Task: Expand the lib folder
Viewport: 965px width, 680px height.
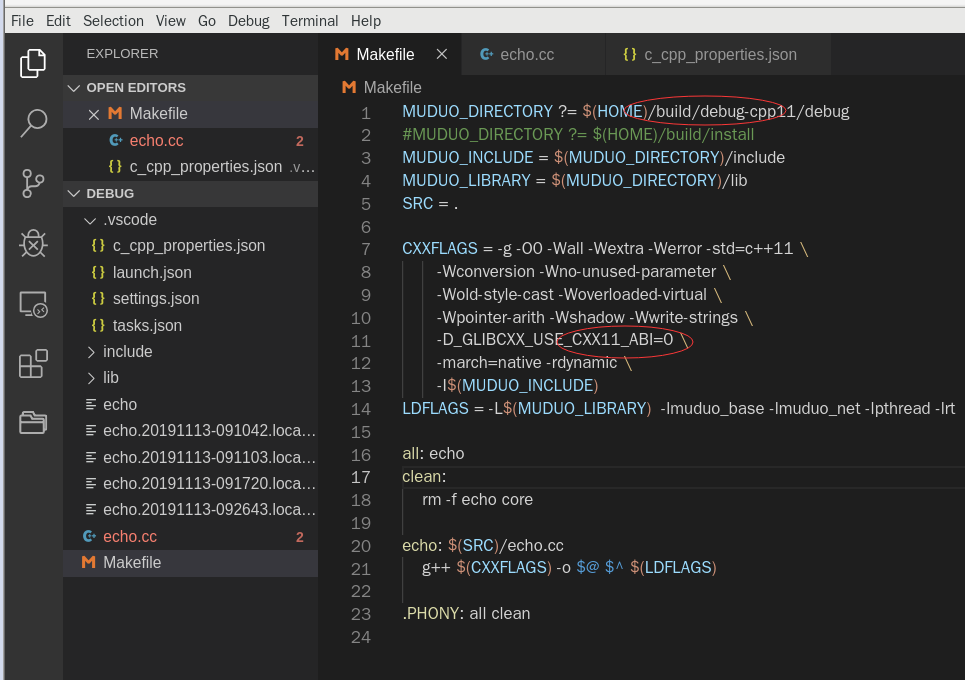Action: [x=110, y=378]
